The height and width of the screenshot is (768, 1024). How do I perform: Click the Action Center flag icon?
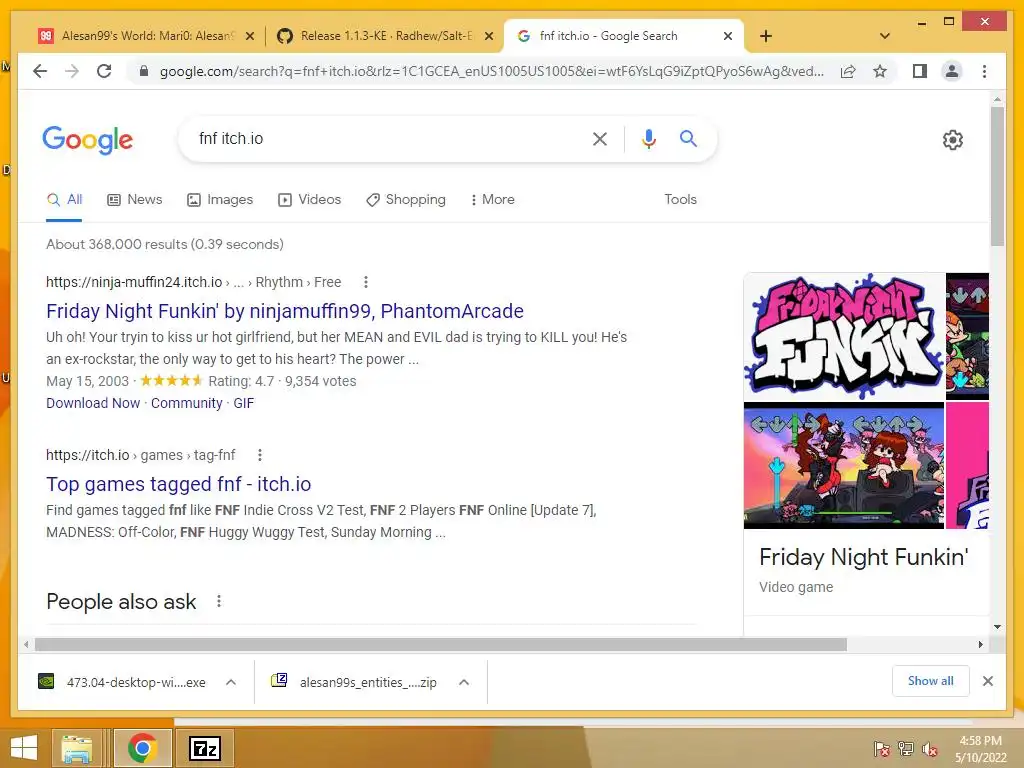(882, 749)
